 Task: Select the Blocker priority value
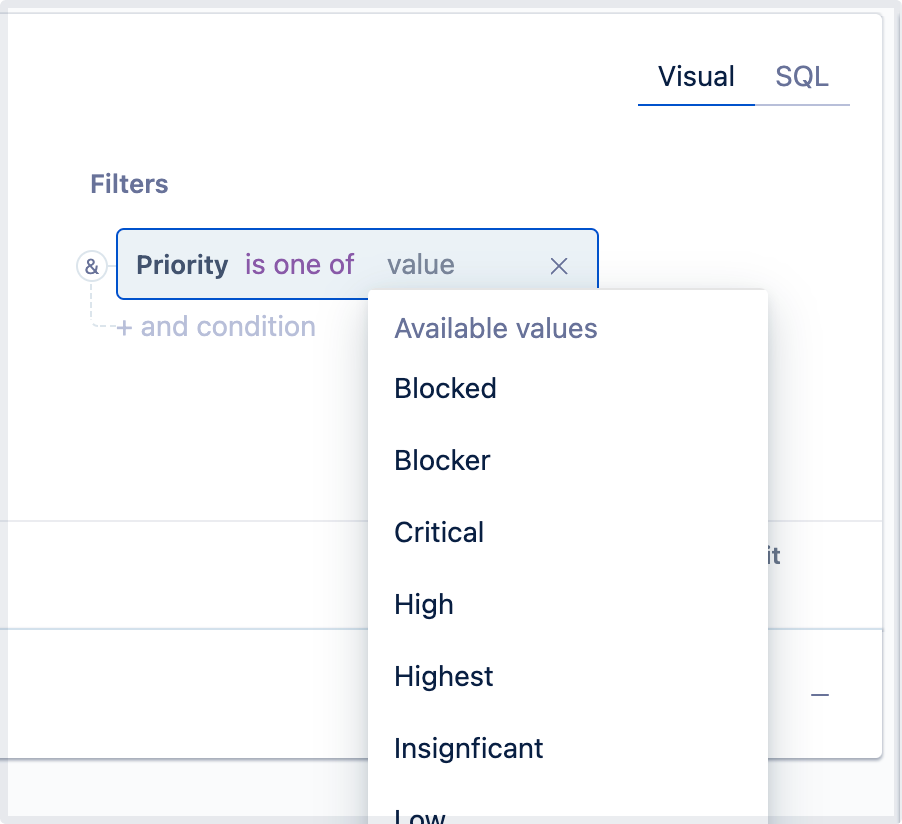coord(442,460)
